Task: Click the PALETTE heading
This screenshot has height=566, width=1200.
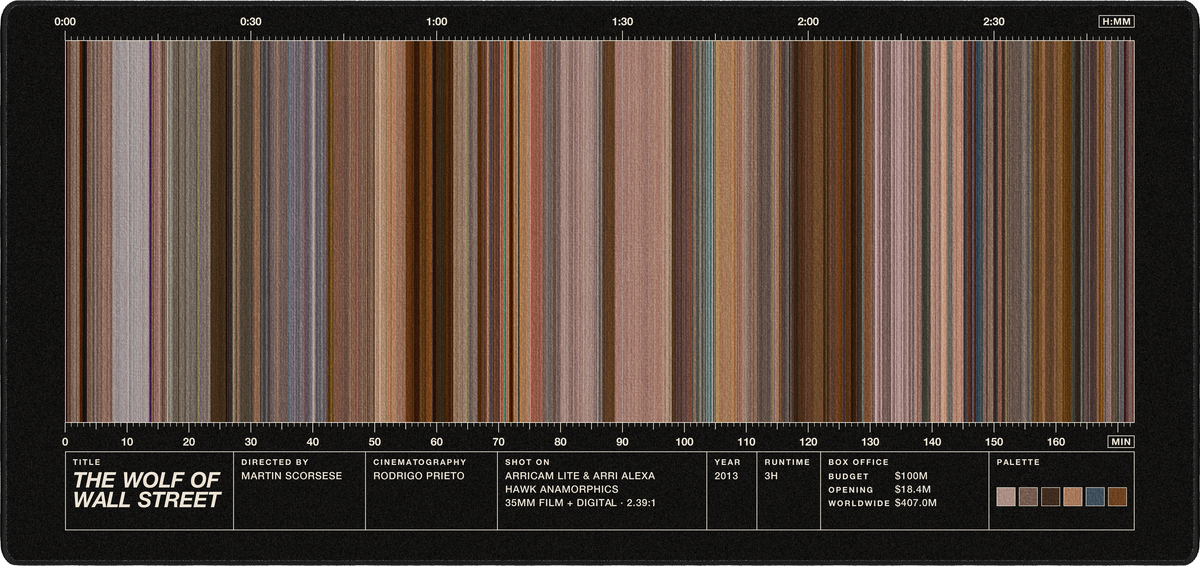Action: [1018, 462]
